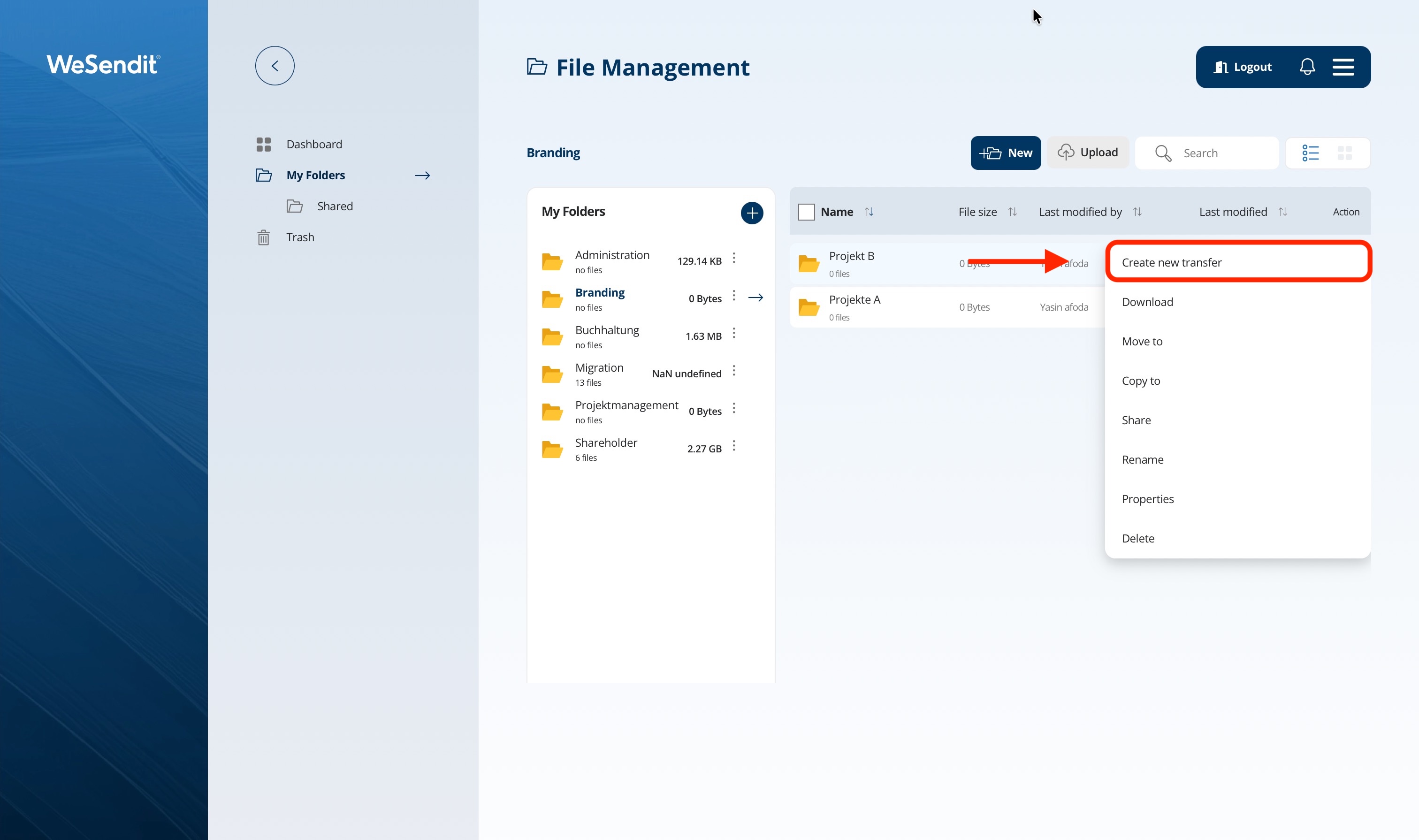This screenshot has height=840, width=1419.
Task: Open Trash in the sidebar
Action: [x=299, y=237]
